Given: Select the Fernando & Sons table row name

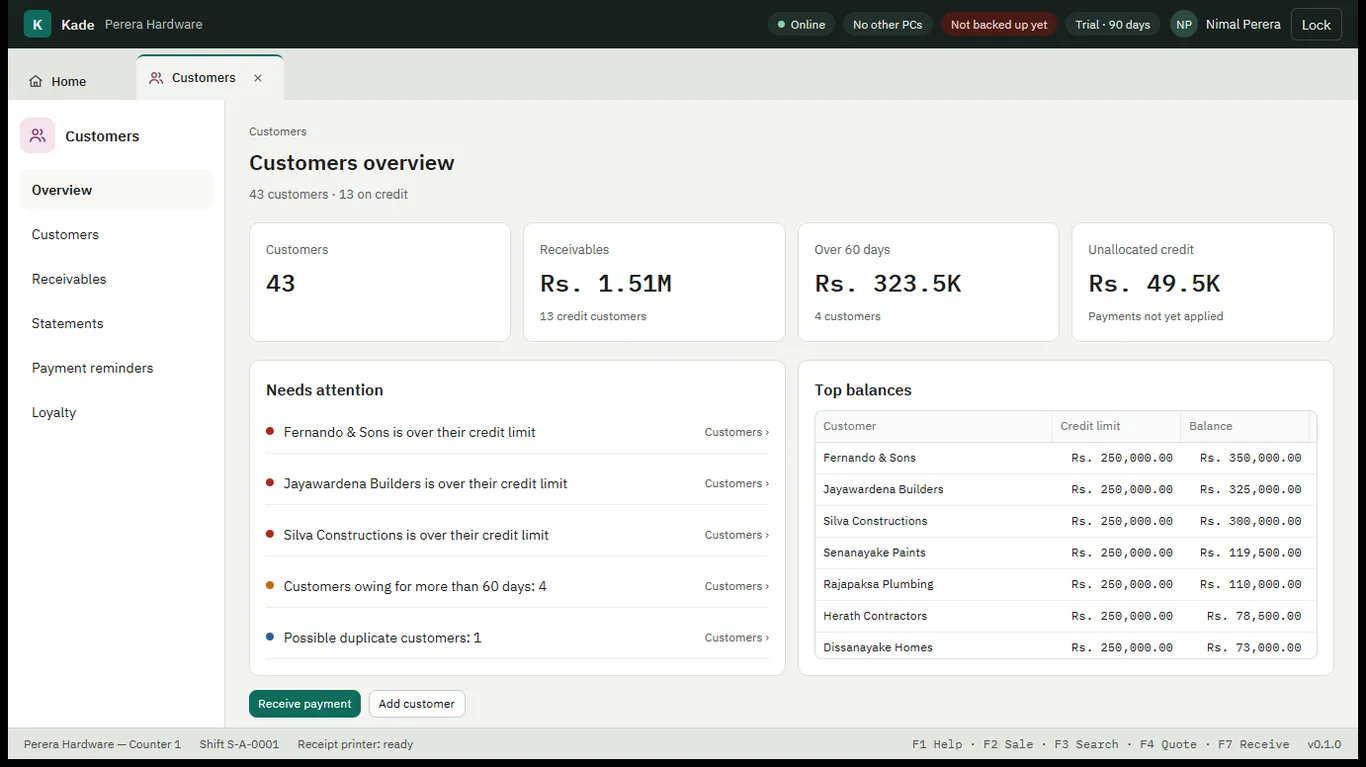Looking at the screenshot, I should click(x=869, y=458).
